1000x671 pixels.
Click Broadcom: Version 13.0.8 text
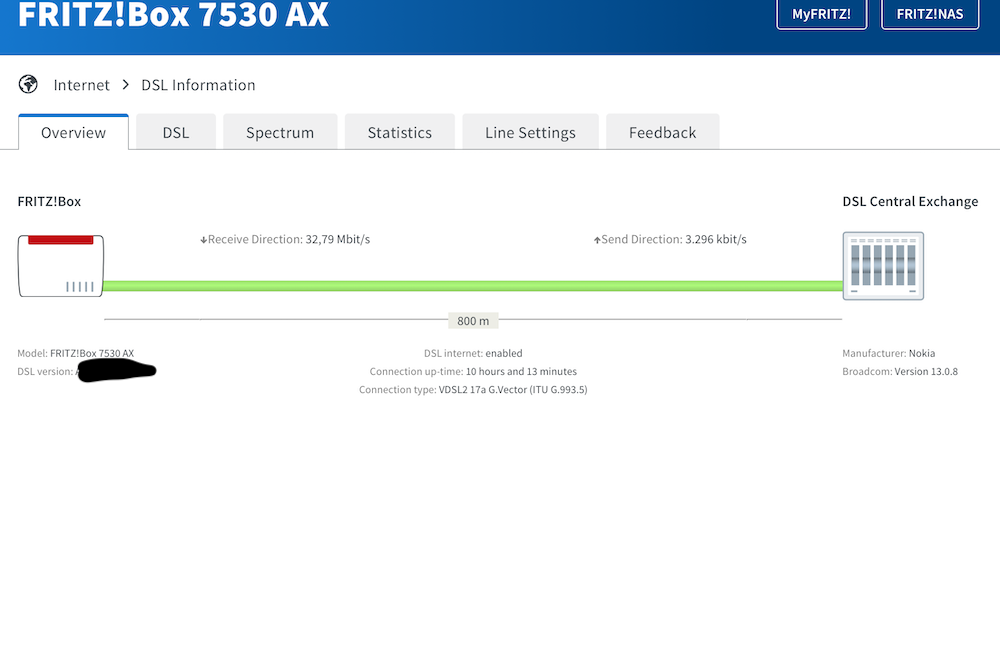point(900,371)
